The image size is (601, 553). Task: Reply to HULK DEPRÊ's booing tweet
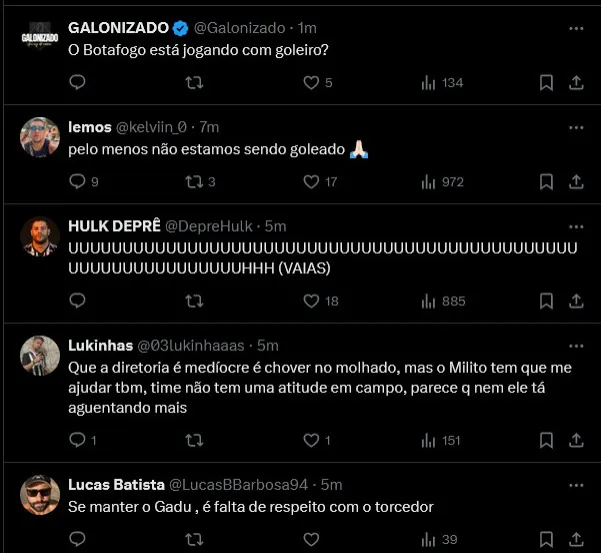[x=78, y=301]
